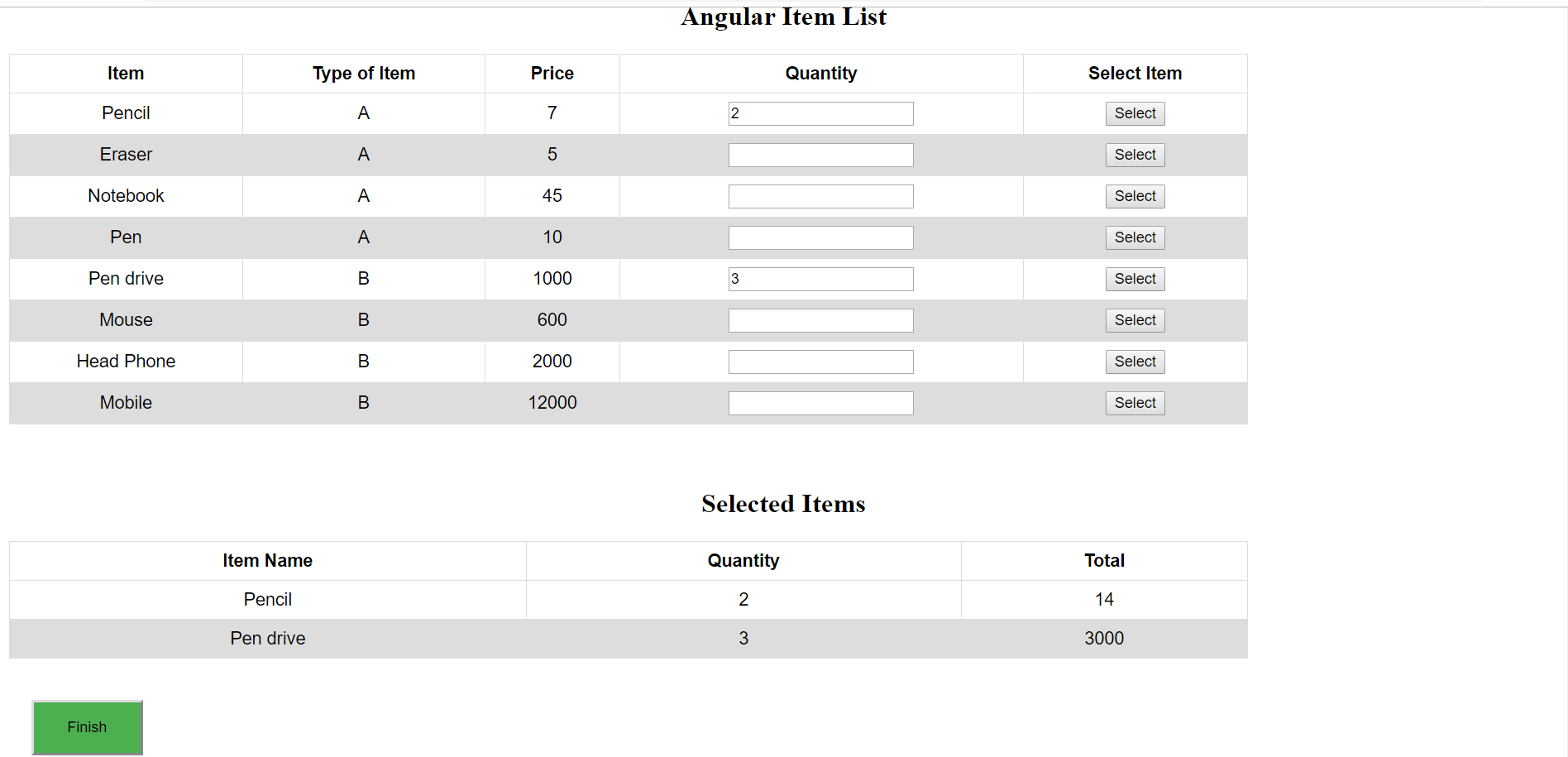Click the quantity field for Head Phone
This screenshot has width=1568, height=757.
coord(820,362)
